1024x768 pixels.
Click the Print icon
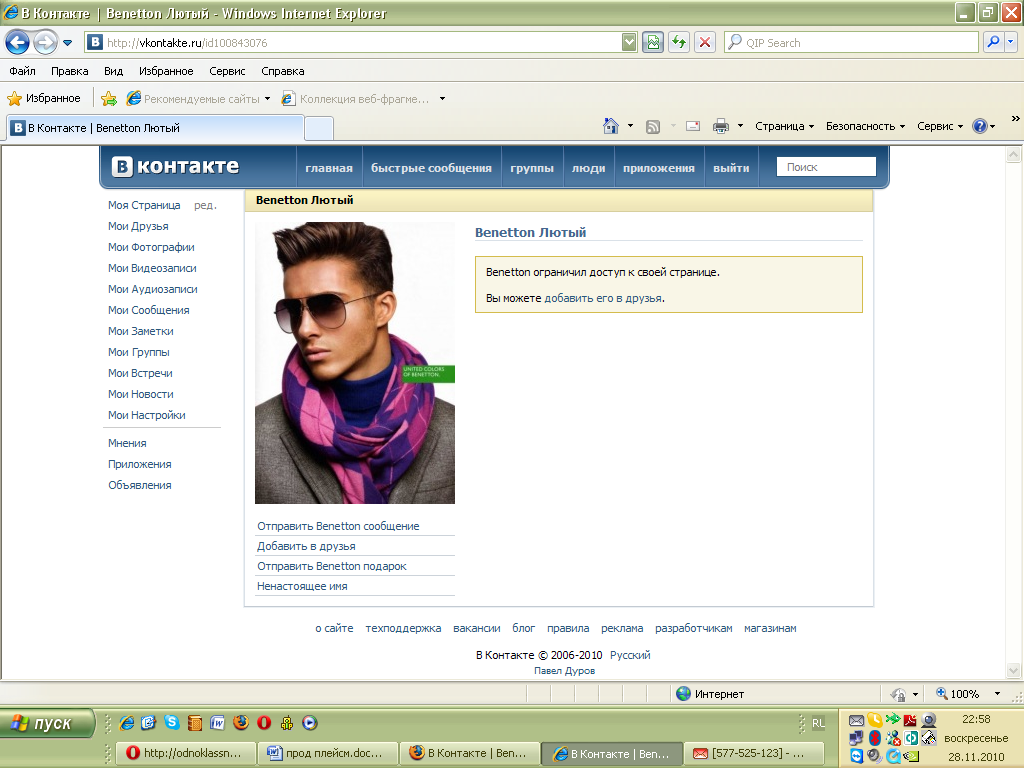tap(721, 126)
